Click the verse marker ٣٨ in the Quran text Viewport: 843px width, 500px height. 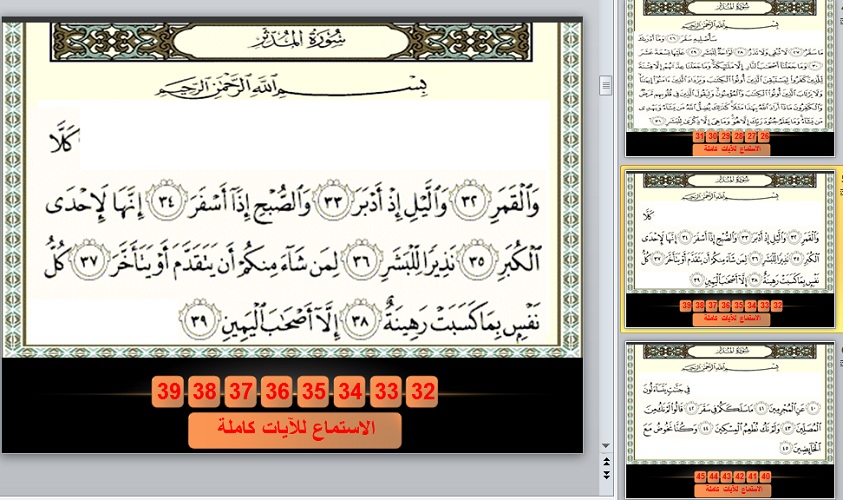point(359,320)
